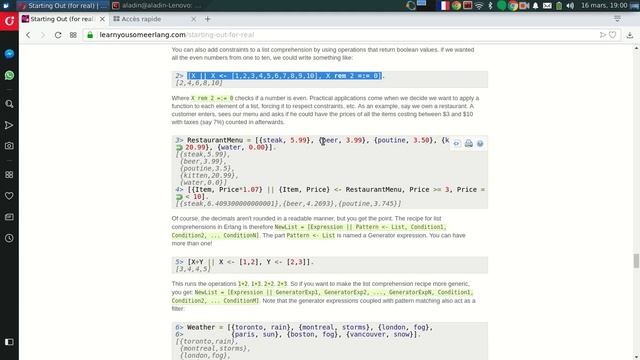Click the Weather = [{toronto, rain} code line

click(304, 327)
